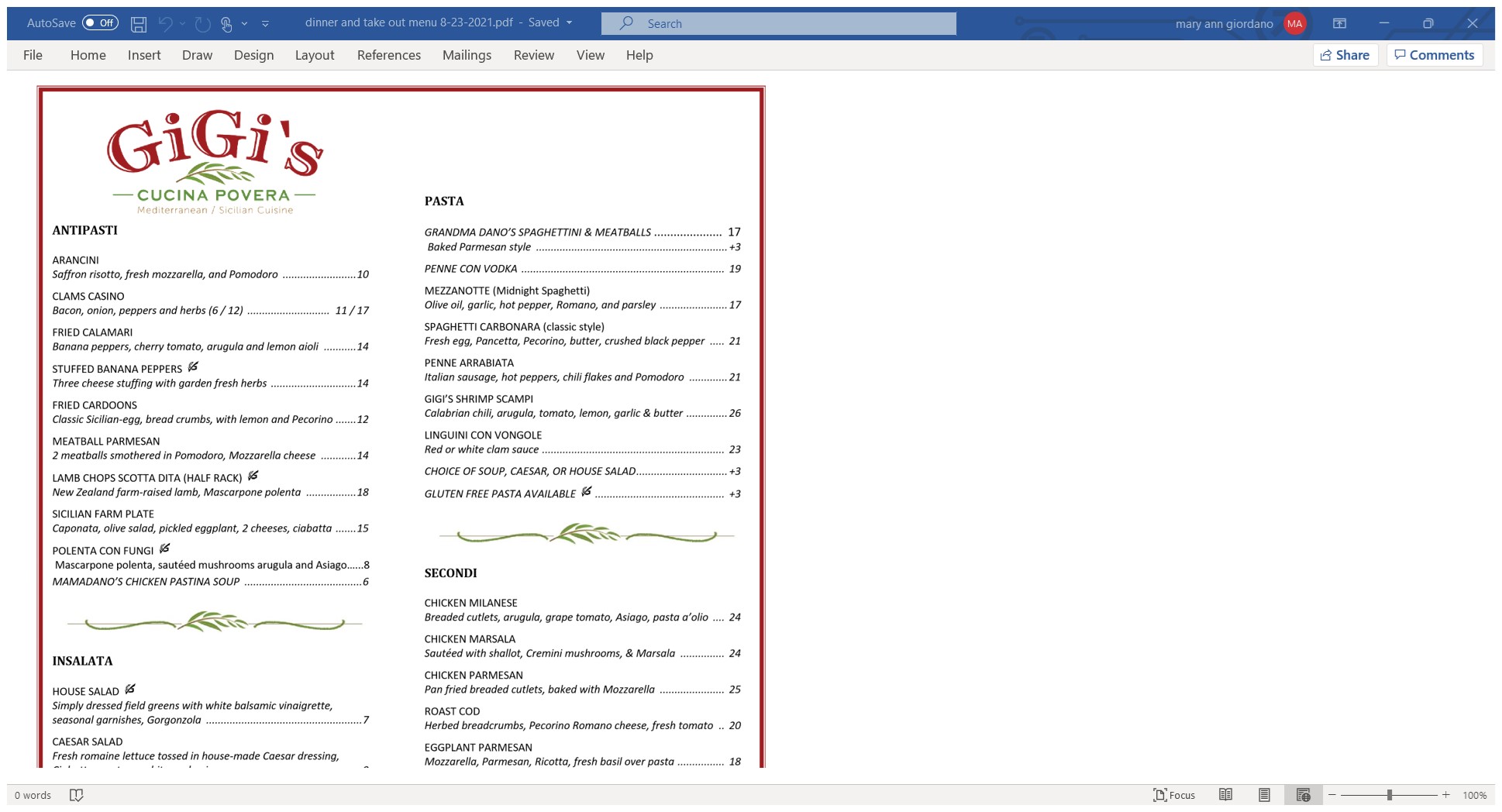The height and width of the screenshot is (812, 1502).
Task: Click the zoom slider handle
Action: [x=1390, y=795]
